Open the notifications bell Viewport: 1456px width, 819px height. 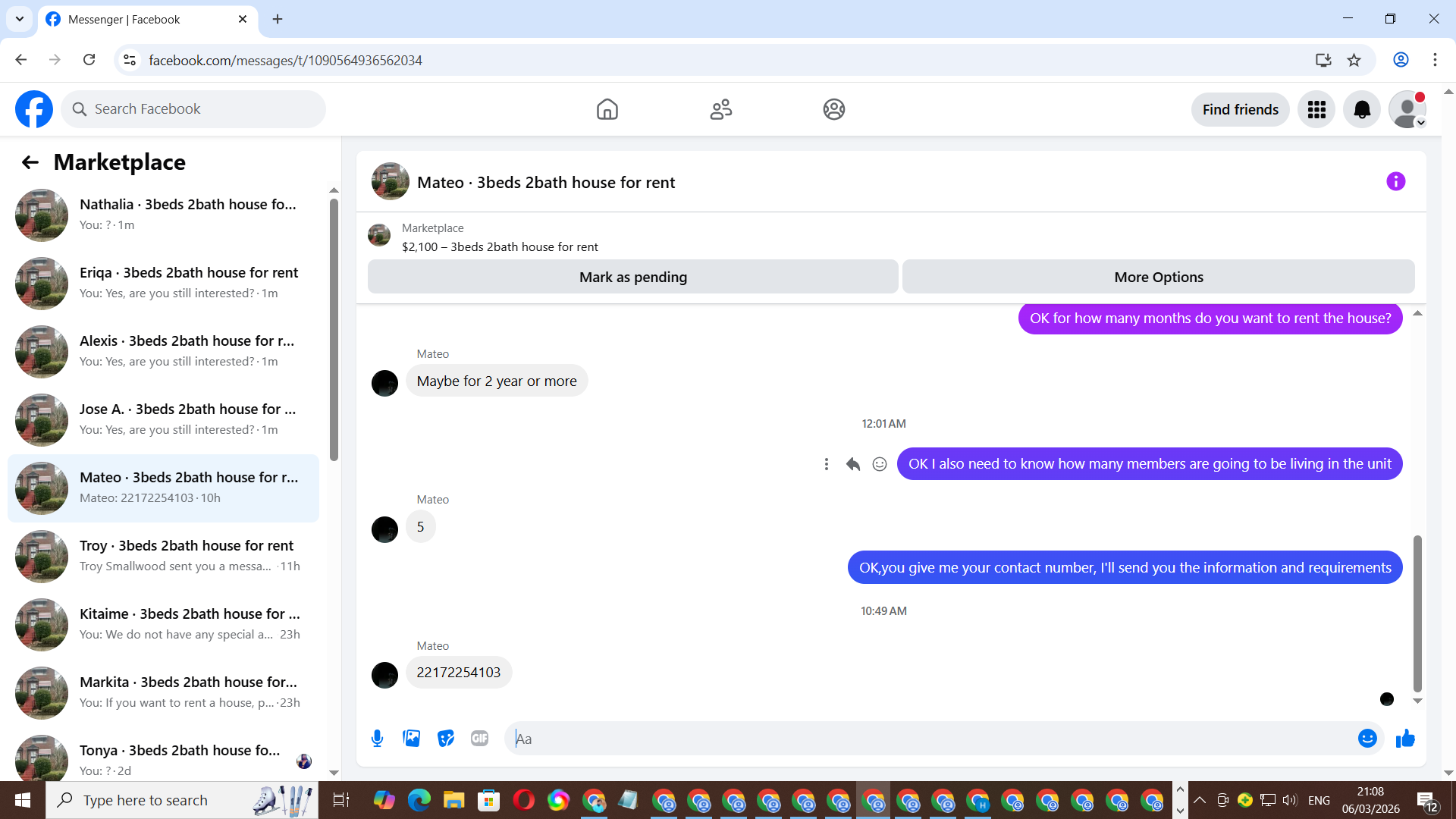pyautogui.click(x=1362, y=110)
